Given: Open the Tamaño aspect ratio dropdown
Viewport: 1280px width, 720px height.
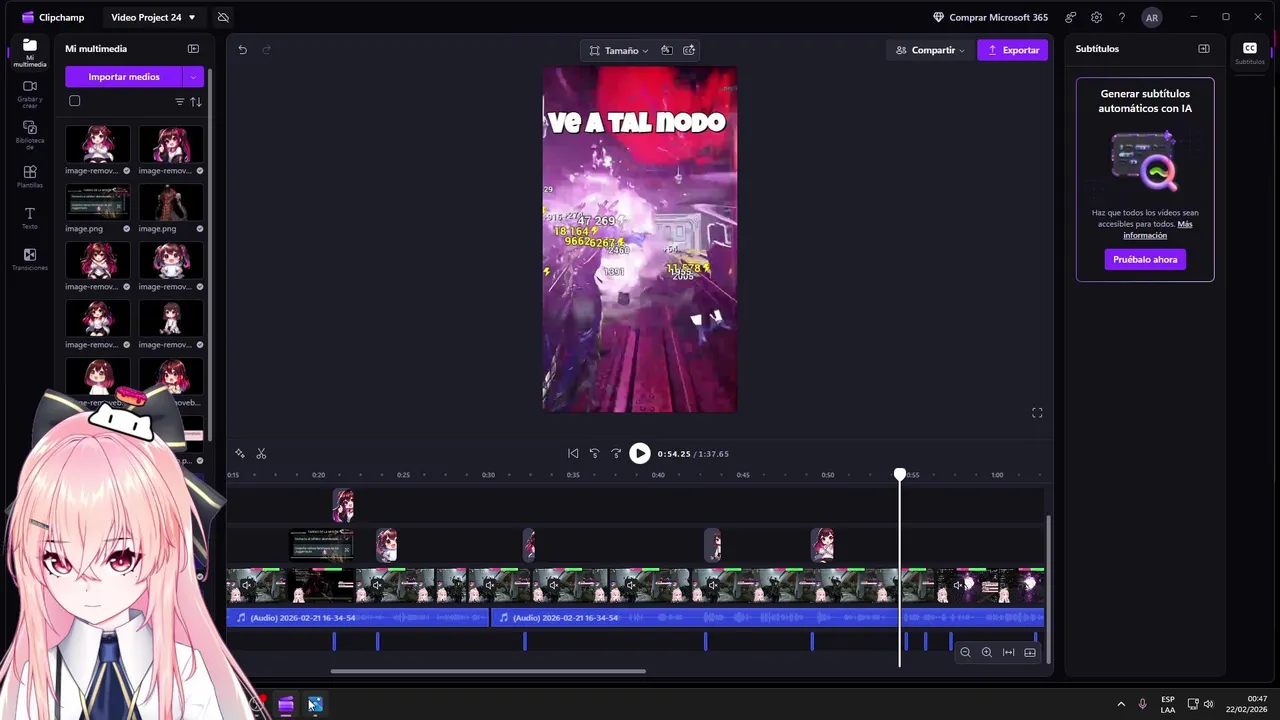Looking at the screenshot, I should 618,50.
